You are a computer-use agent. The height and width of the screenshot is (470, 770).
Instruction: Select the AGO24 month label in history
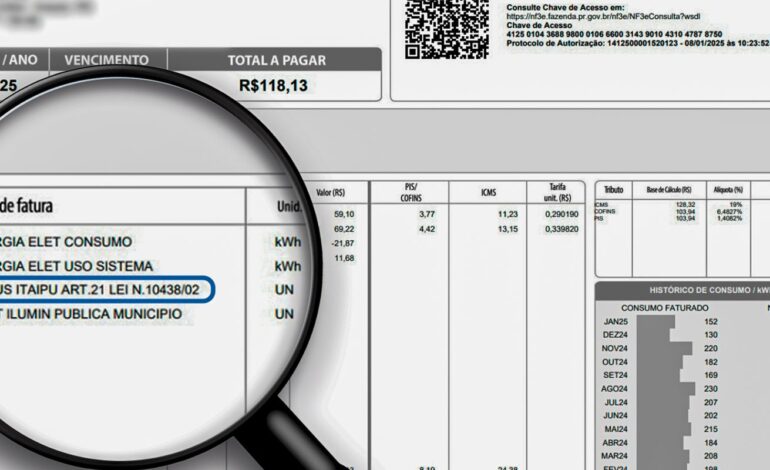point(614,388)
